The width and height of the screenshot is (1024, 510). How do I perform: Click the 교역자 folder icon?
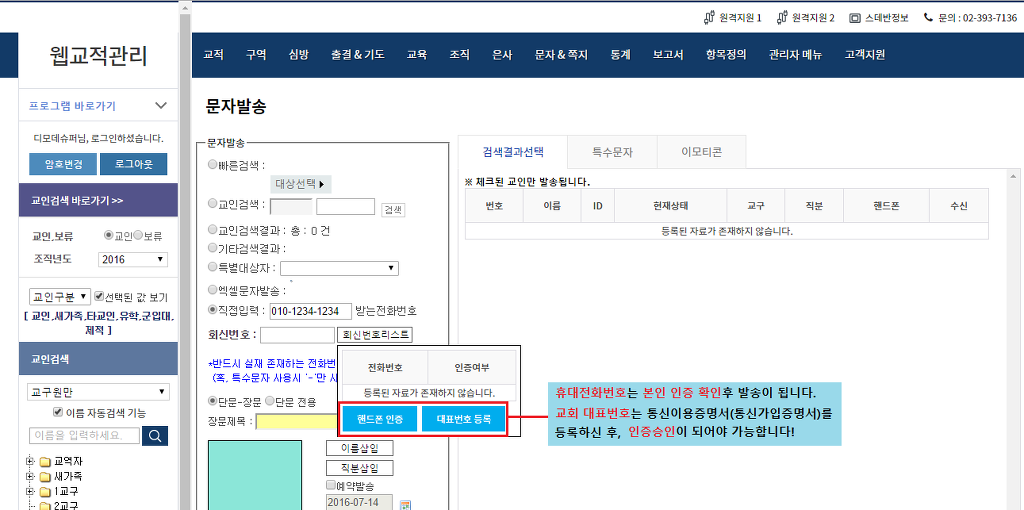pyautogui.click(x=45, y=462)
